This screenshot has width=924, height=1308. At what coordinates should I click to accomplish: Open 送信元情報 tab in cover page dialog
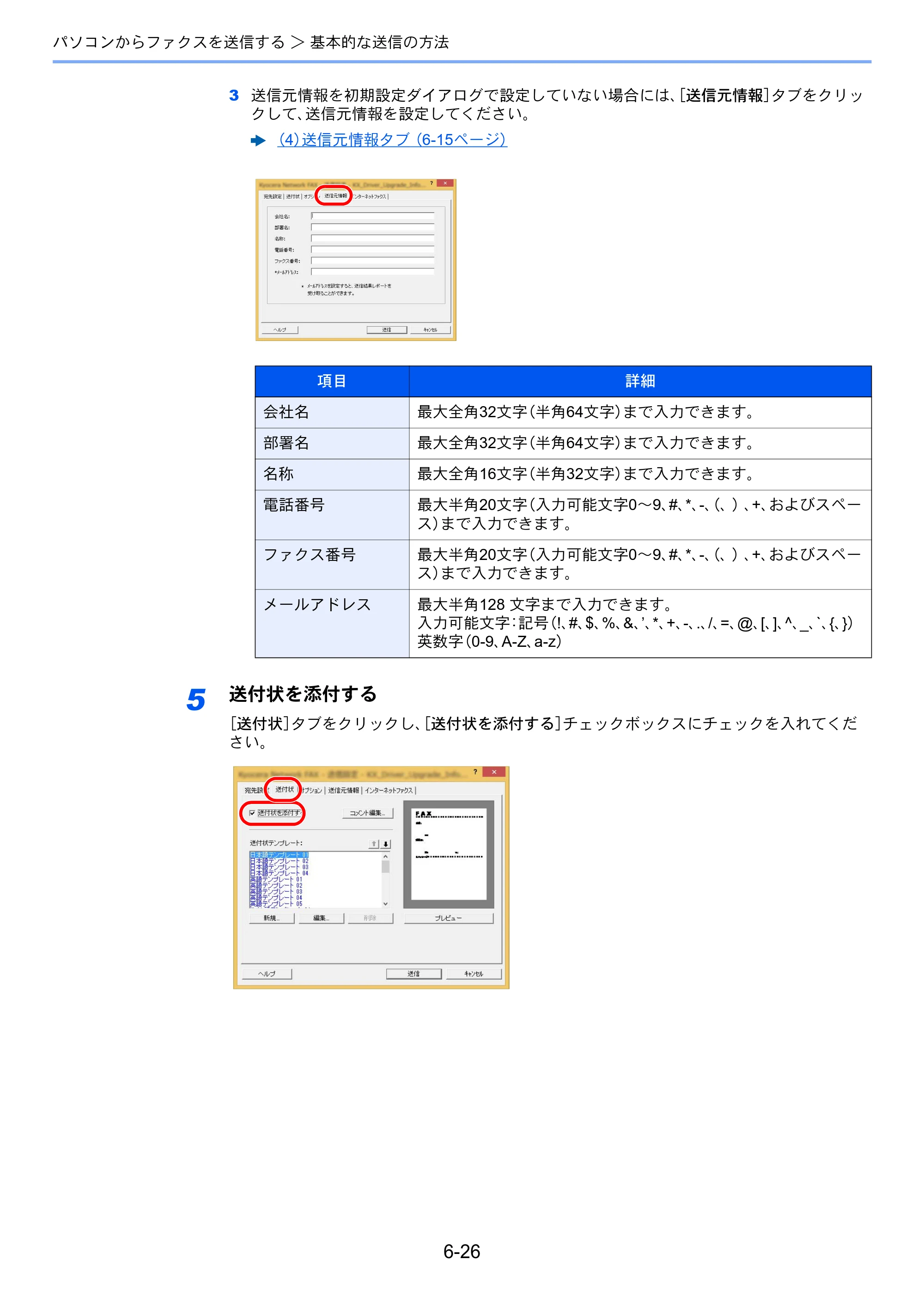(344, 791)
